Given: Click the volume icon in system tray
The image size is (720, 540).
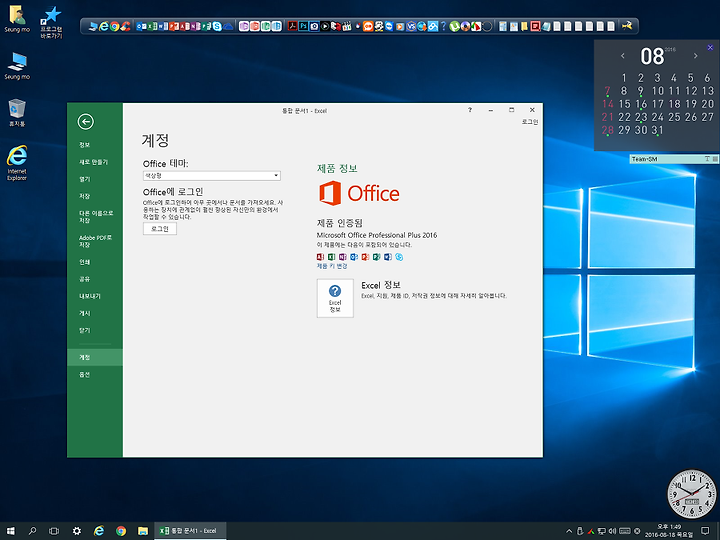Looking at the screenshot, I should pyautogui.click(x=613, y=531).
